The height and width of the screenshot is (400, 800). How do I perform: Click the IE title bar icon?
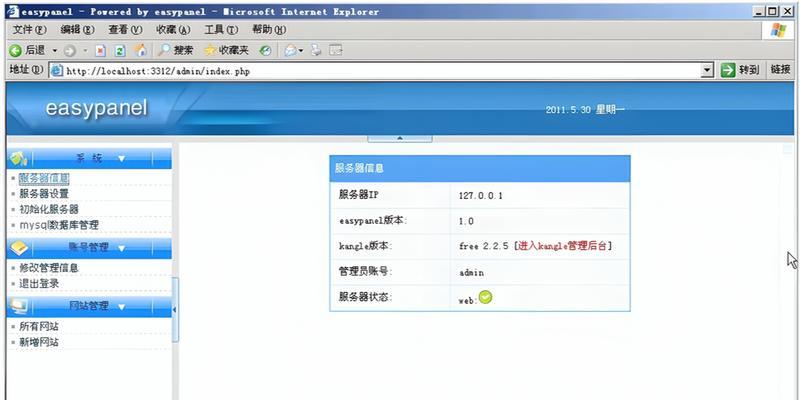click(x=11, y=11)
